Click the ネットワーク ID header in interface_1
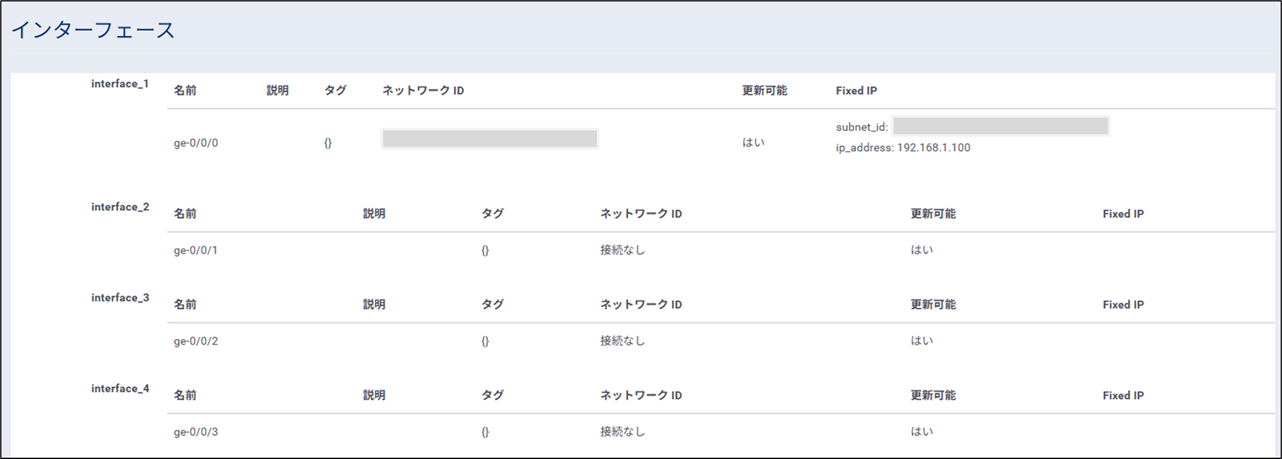This screenshot has width=1282, height=459. tap(423, 91)
